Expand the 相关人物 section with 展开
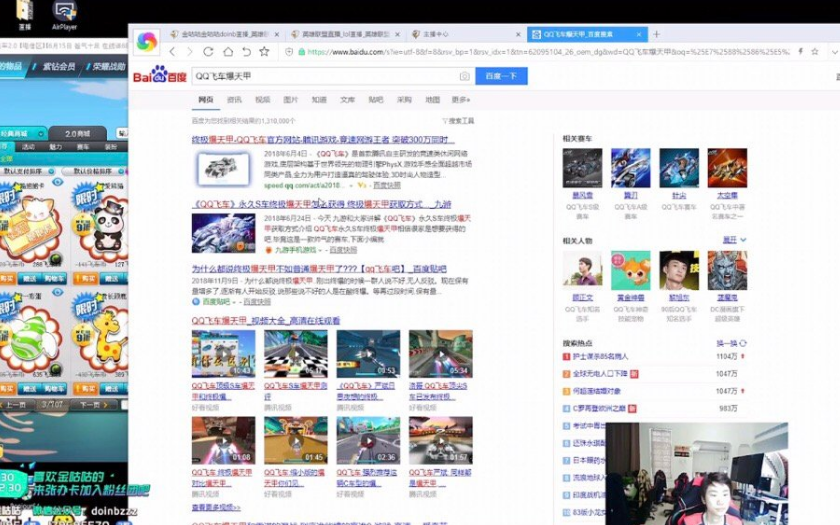 (734, 240)
